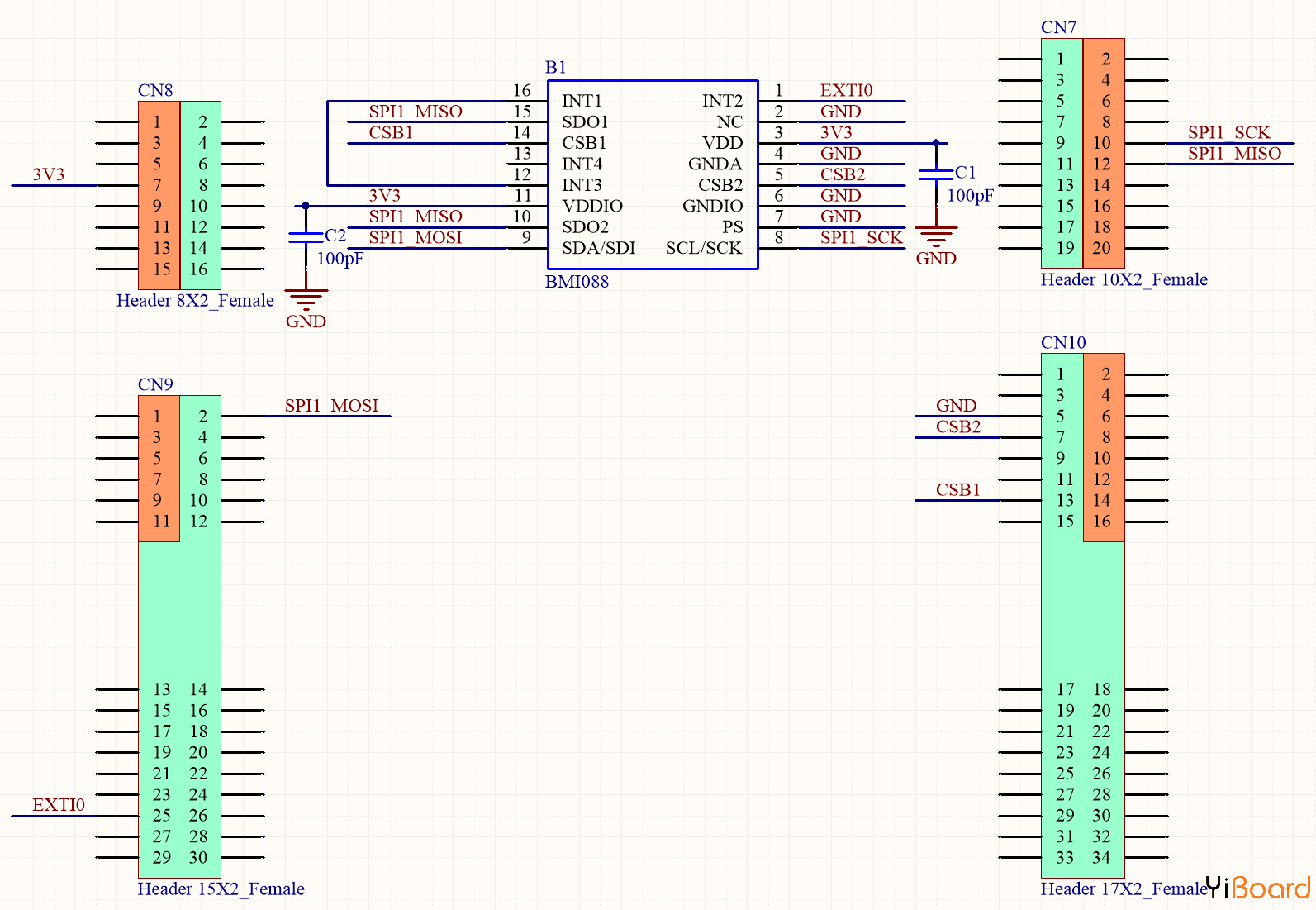Screen dimensions: 1316x910
Task: Click the GND power symbol below C2
Action: pos(306,308)
